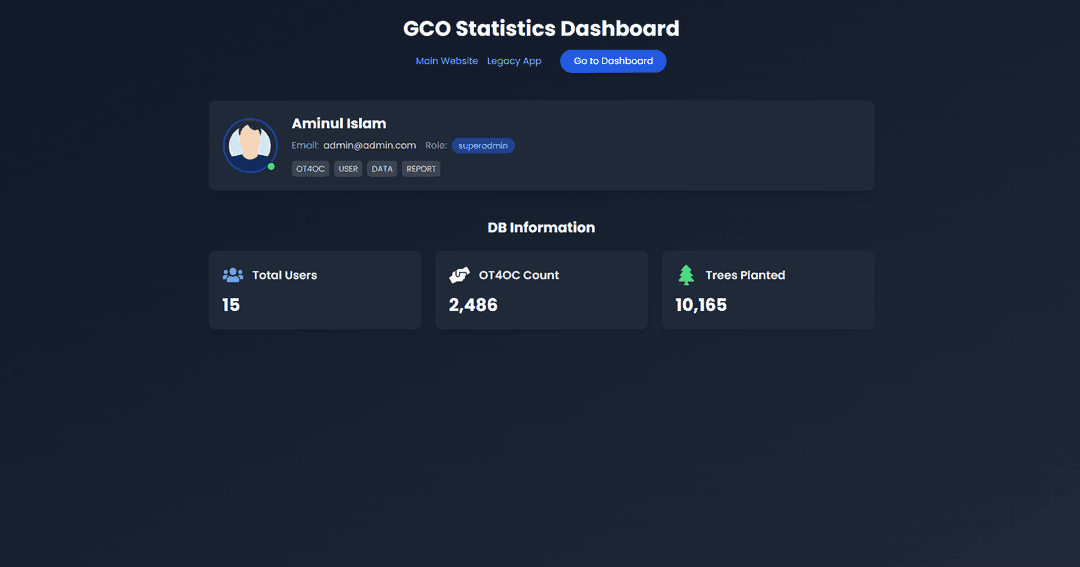Click the DB Information section heading

(541, 228)
